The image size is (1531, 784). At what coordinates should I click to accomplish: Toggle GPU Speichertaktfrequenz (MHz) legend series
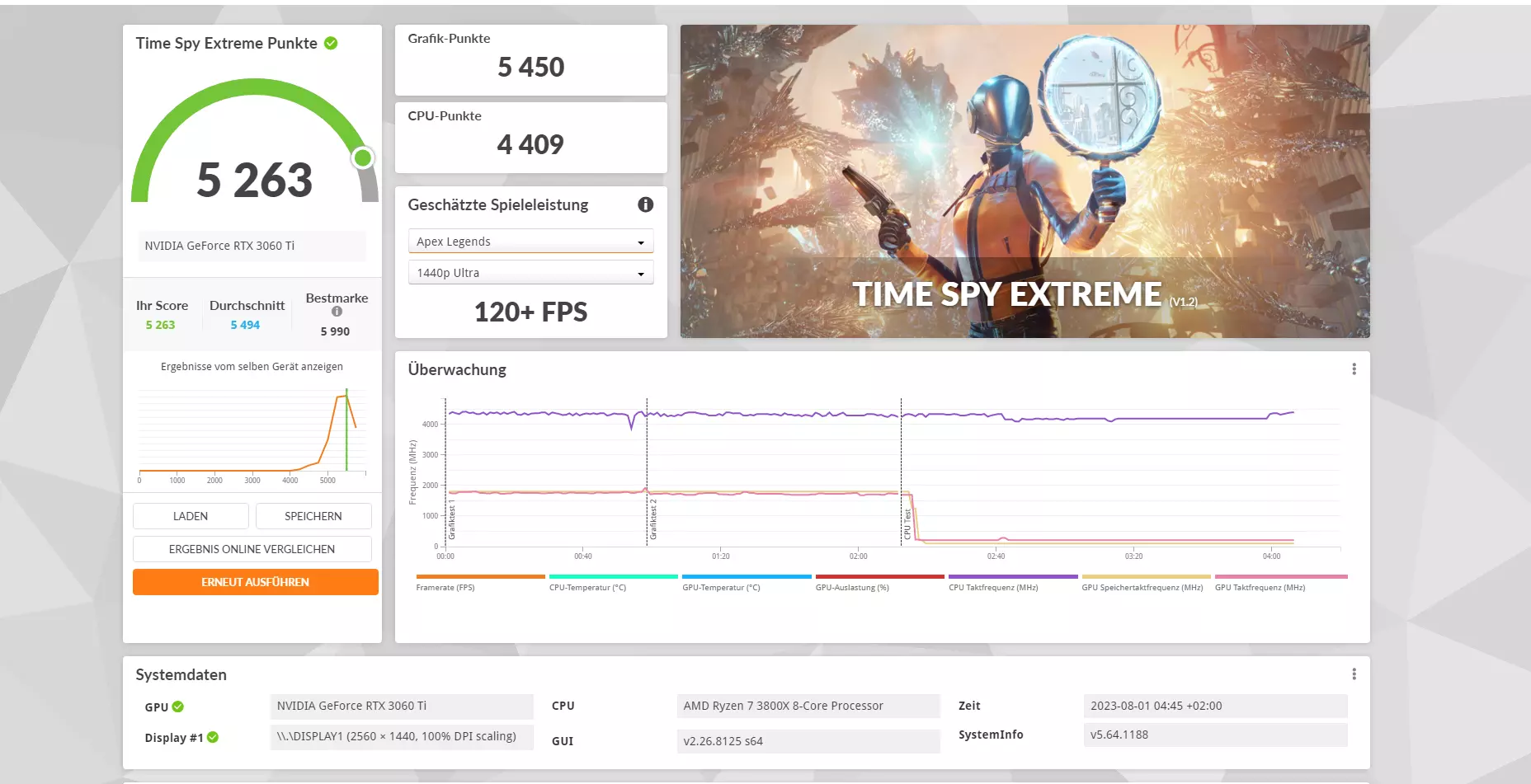pos(1146,583)
